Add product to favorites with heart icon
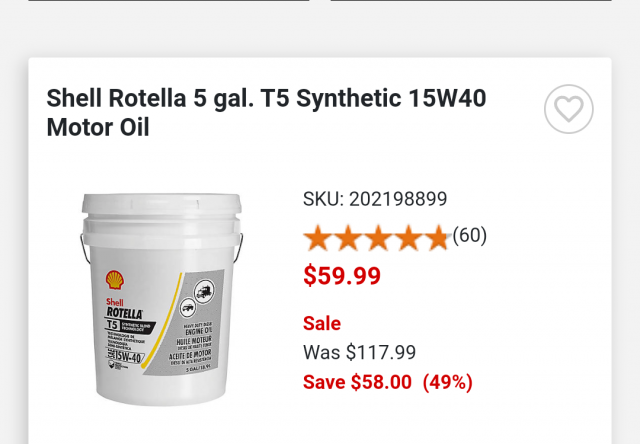Screen dimensions: 640x444 click(x=569, y=109)
